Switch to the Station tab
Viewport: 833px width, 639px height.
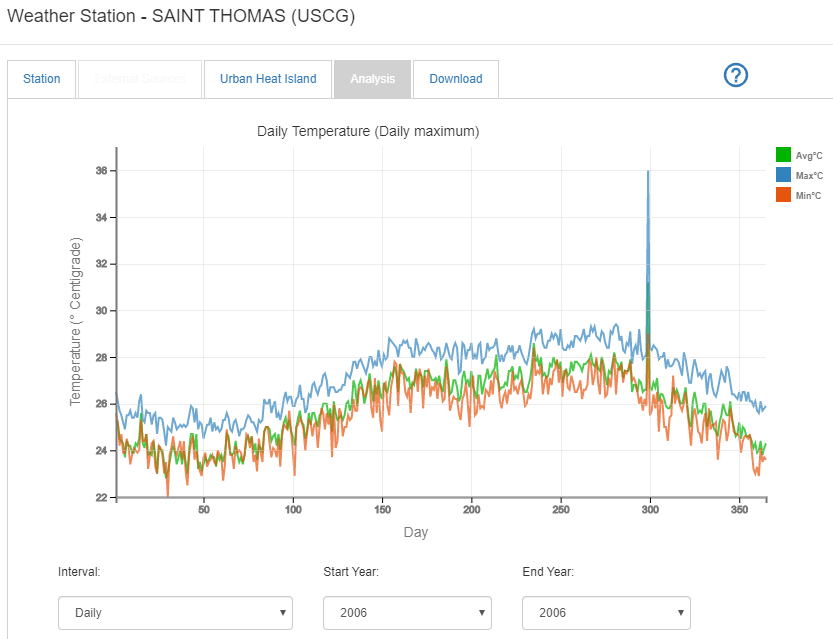[41, 78]
